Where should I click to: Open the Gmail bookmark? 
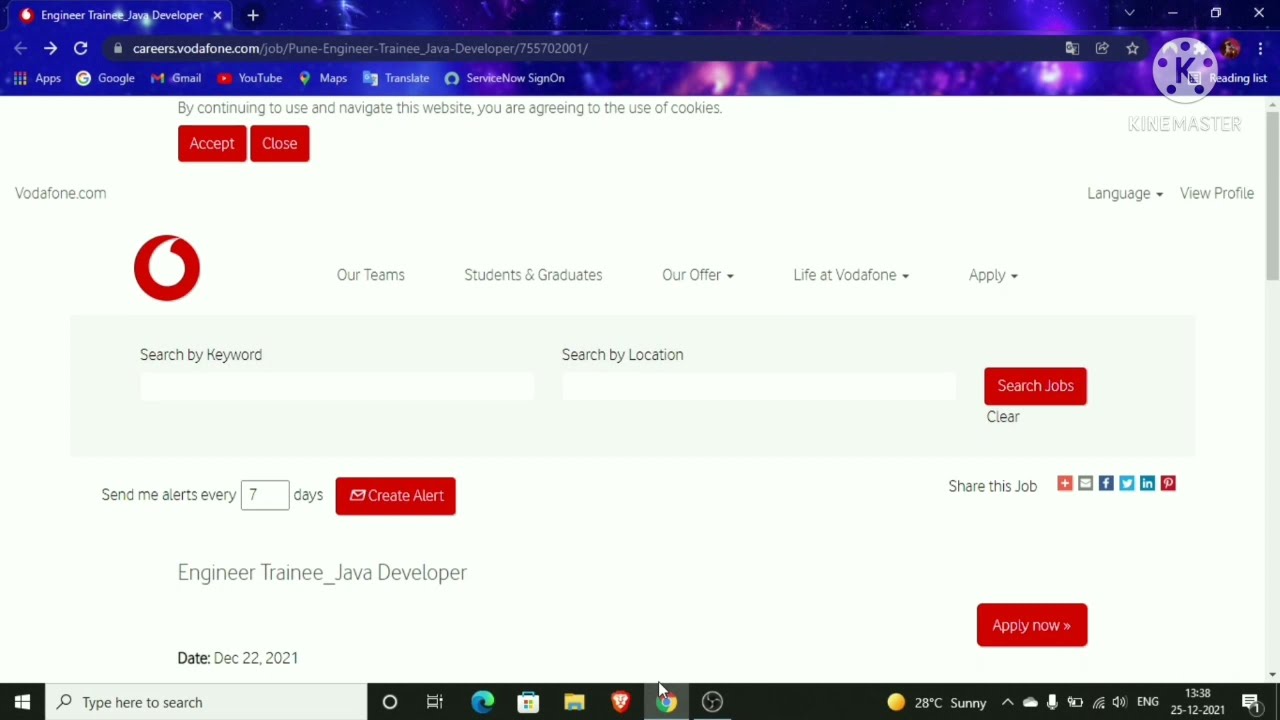tap(176, 78)
